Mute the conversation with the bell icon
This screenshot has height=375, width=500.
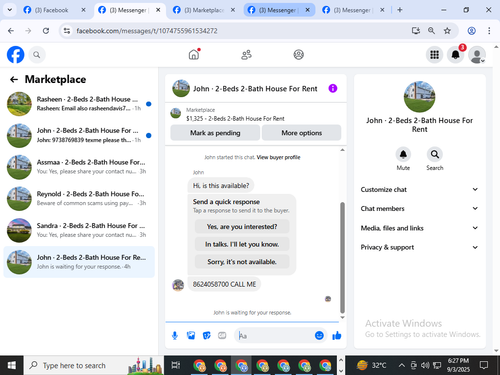click(403, 154)
